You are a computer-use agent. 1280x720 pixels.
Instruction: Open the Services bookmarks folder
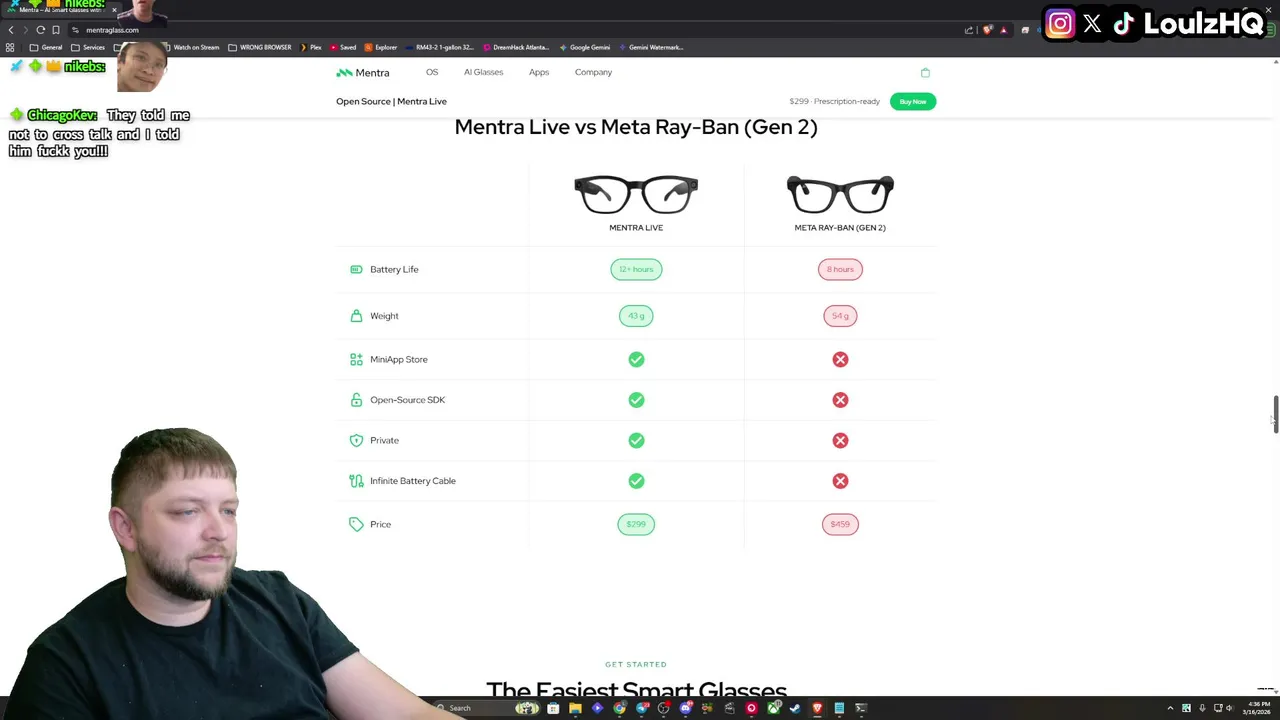pyautogui.click(x=88, y=47)
